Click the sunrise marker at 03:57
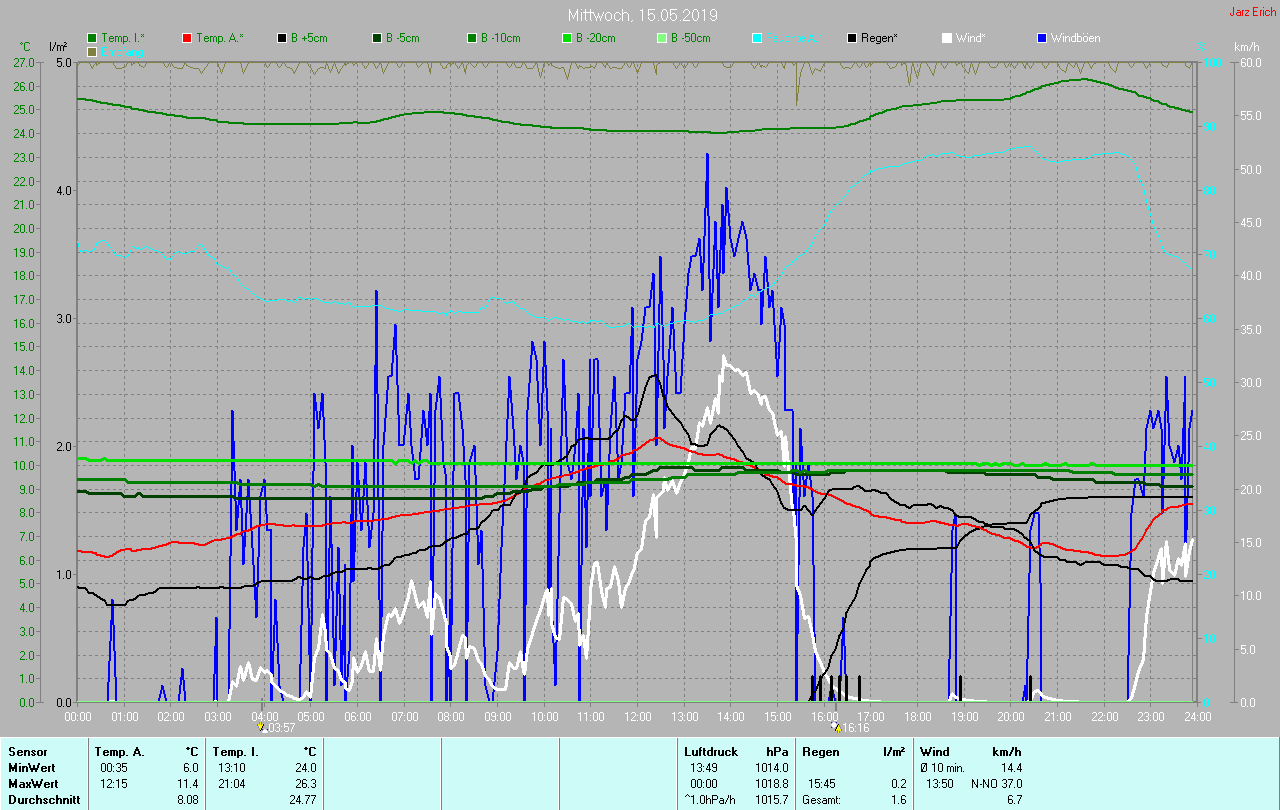This screenshot has height=810, width=1280. coord(262,727)
